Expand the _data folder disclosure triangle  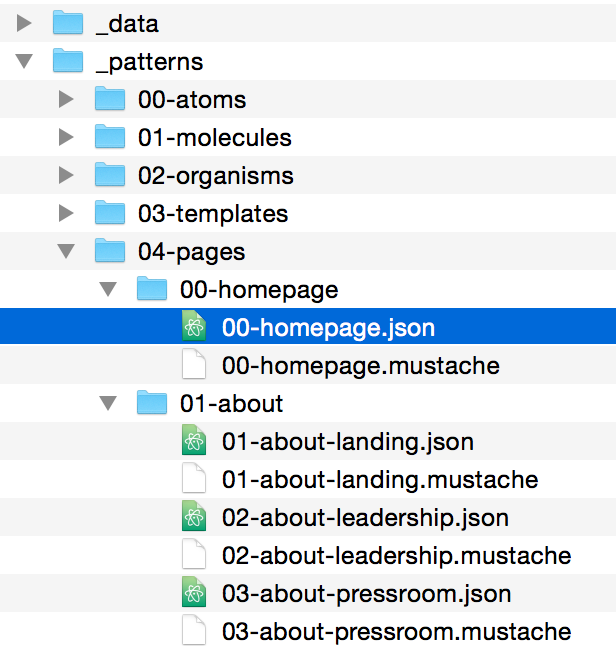click(x=24, y=23)
